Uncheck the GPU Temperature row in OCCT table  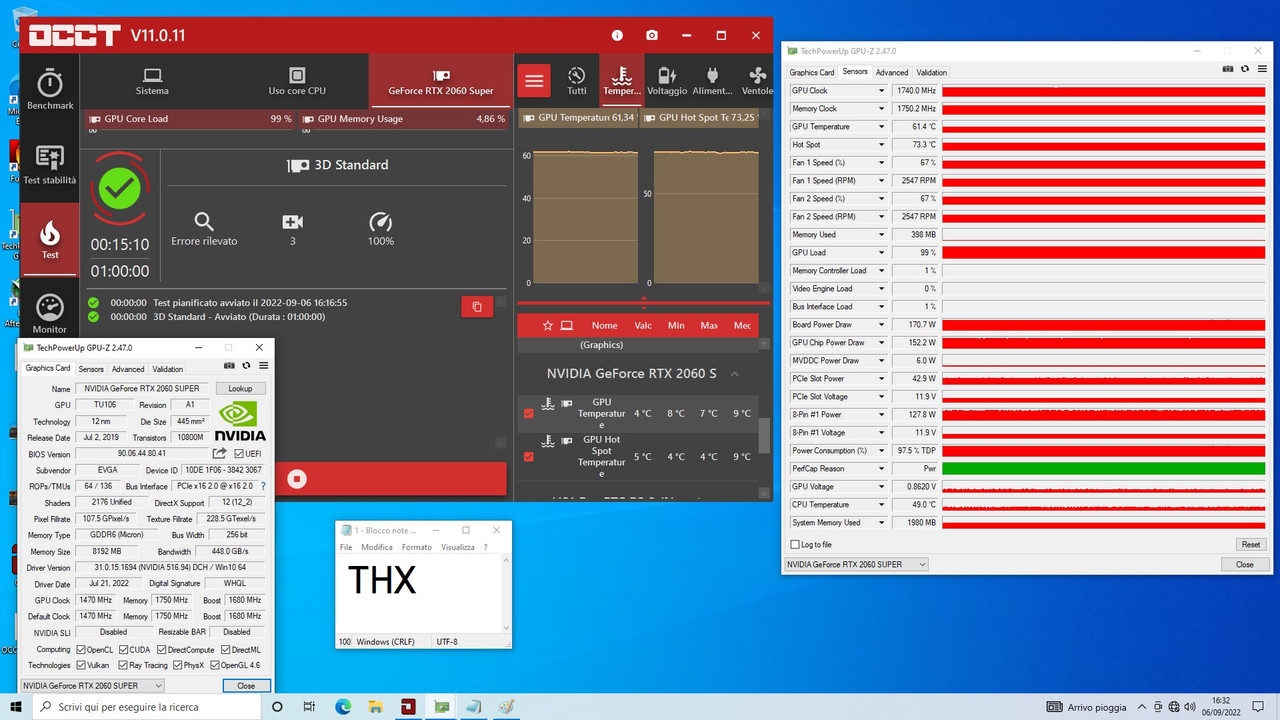point(529,413)
